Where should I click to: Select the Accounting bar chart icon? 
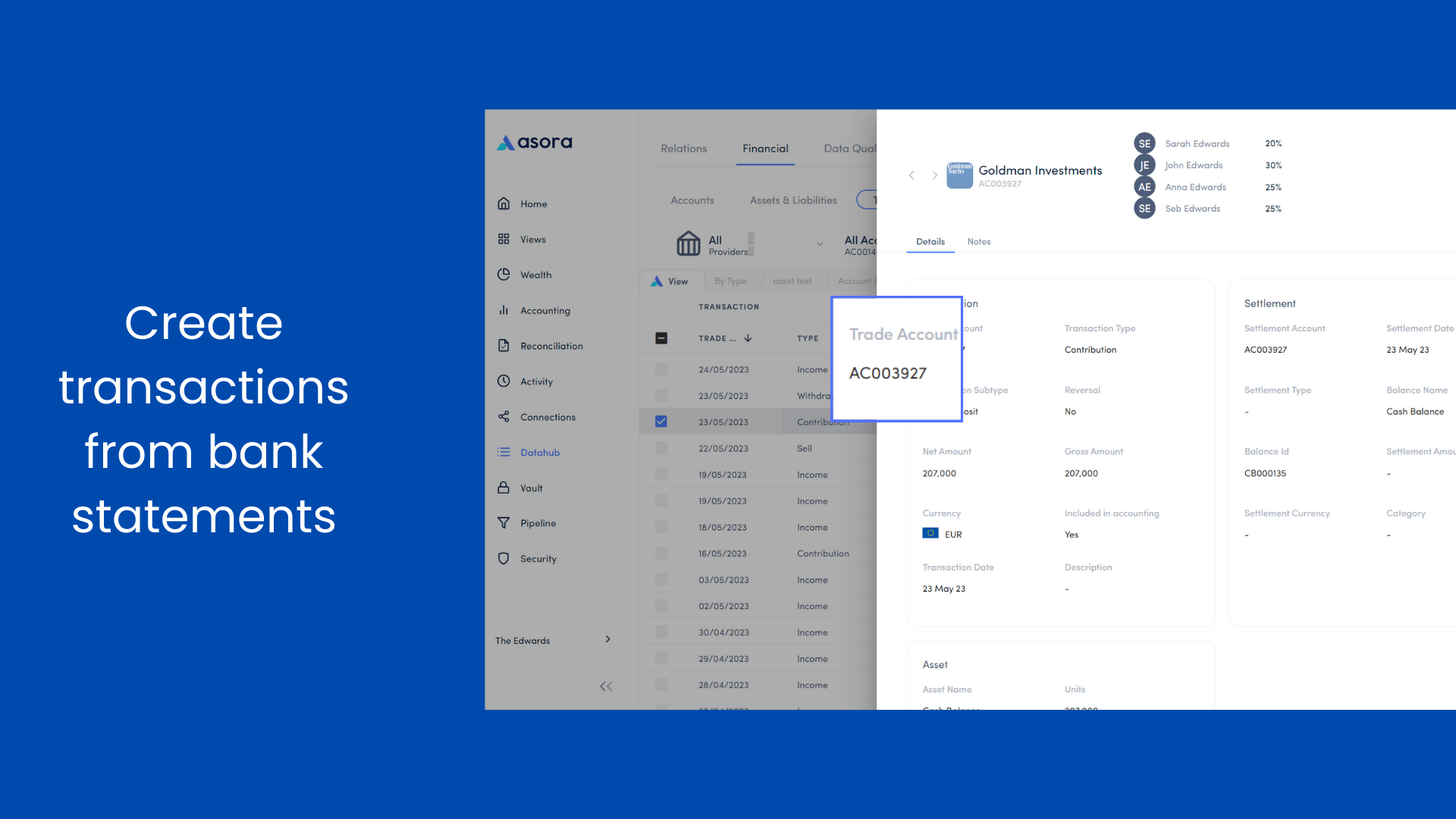(504, 310)
